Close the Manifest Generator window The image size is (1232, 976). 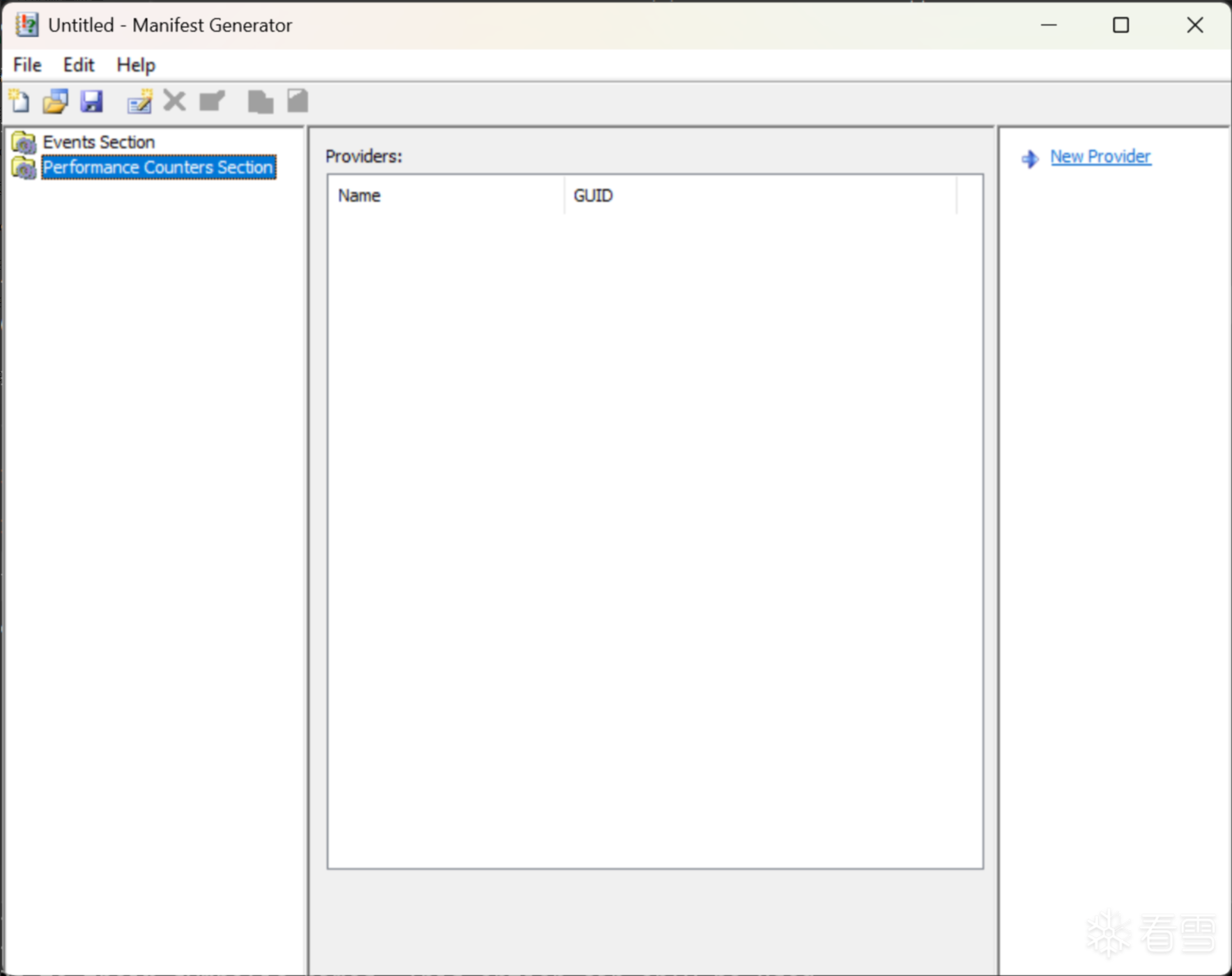coord(1195,25)
